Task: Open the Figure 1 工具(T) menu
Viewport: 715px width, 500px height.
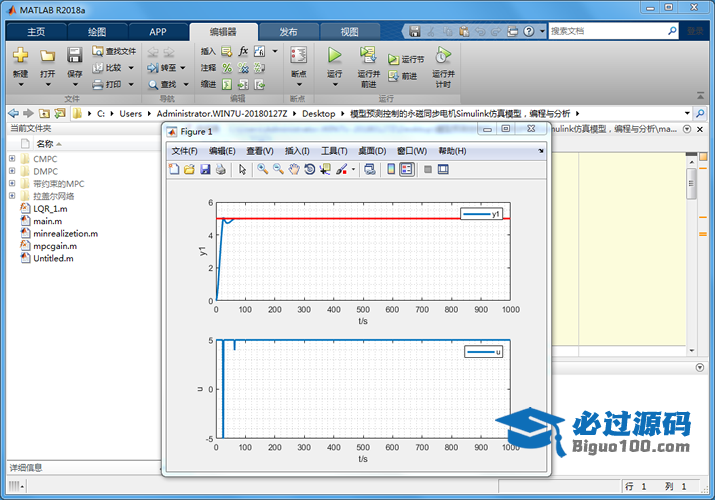Action: tap(334, 151)
